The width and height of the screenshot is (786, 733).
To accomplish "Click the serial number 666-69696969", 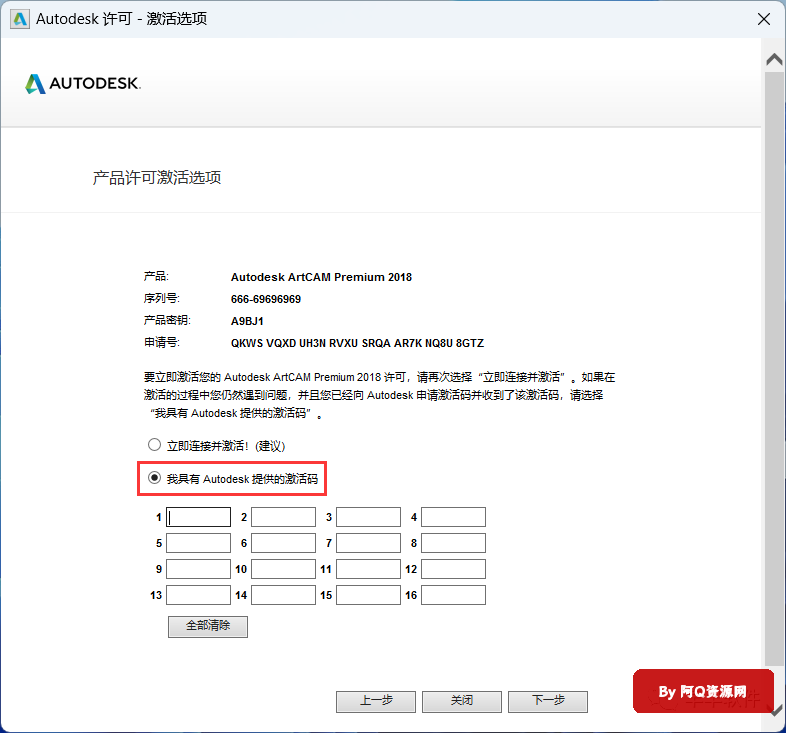I will [266, 299].
